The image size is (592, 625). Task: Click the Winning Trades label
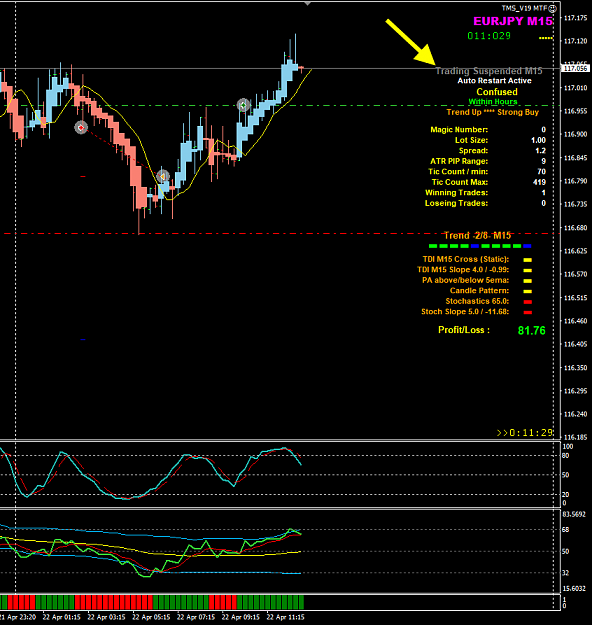click(x=456, y=193)
